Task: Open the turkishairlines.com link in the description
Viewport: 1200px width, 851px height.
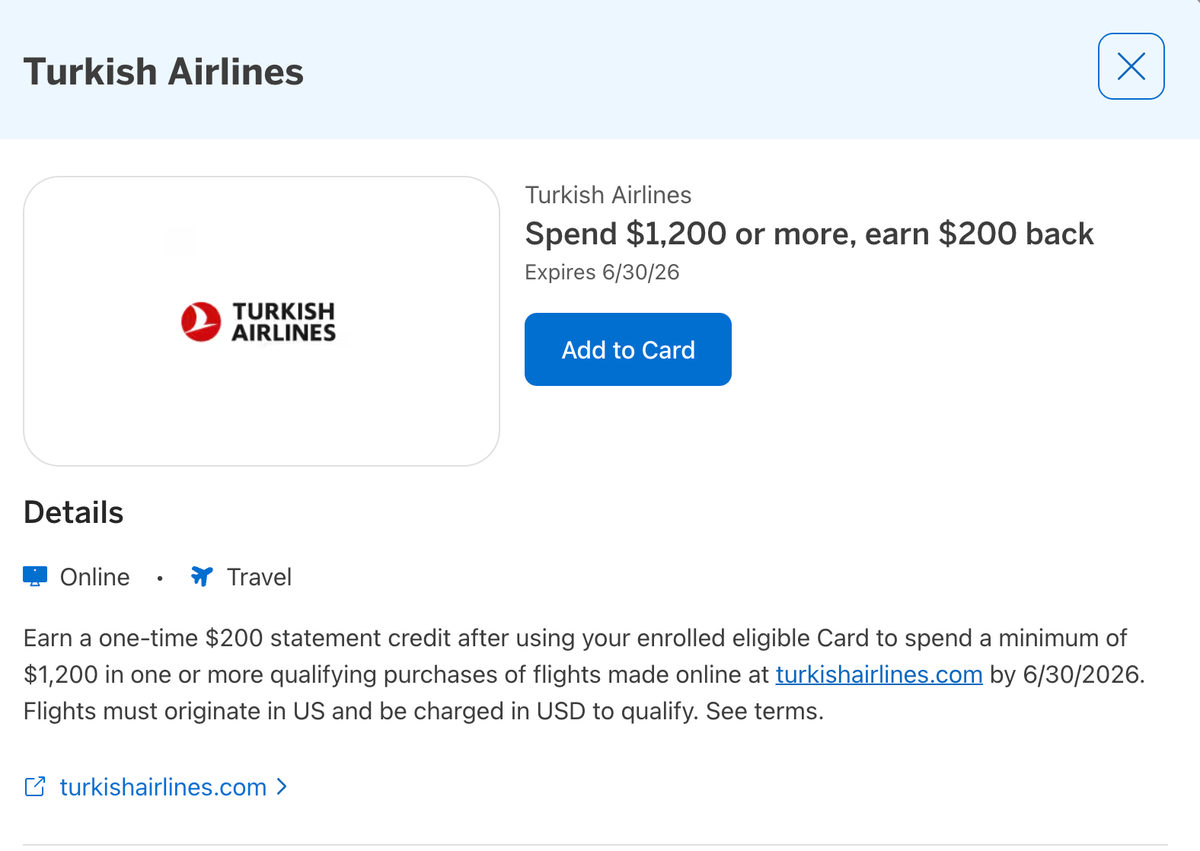Action: click(879, 674)
